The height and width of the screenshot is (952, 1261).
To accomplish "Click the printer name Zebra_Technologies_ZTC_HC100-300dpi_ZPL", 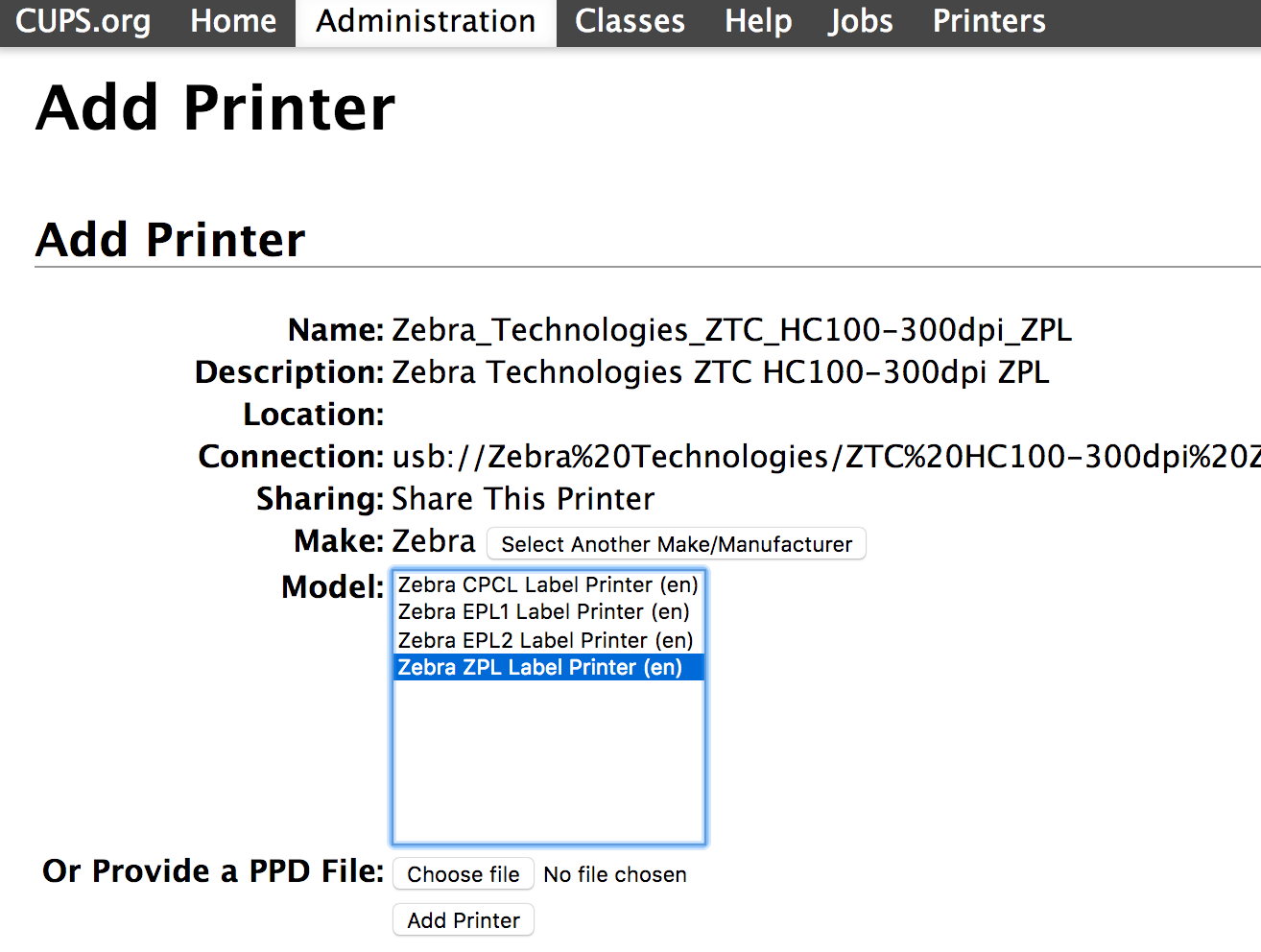I will coord(731,330).
